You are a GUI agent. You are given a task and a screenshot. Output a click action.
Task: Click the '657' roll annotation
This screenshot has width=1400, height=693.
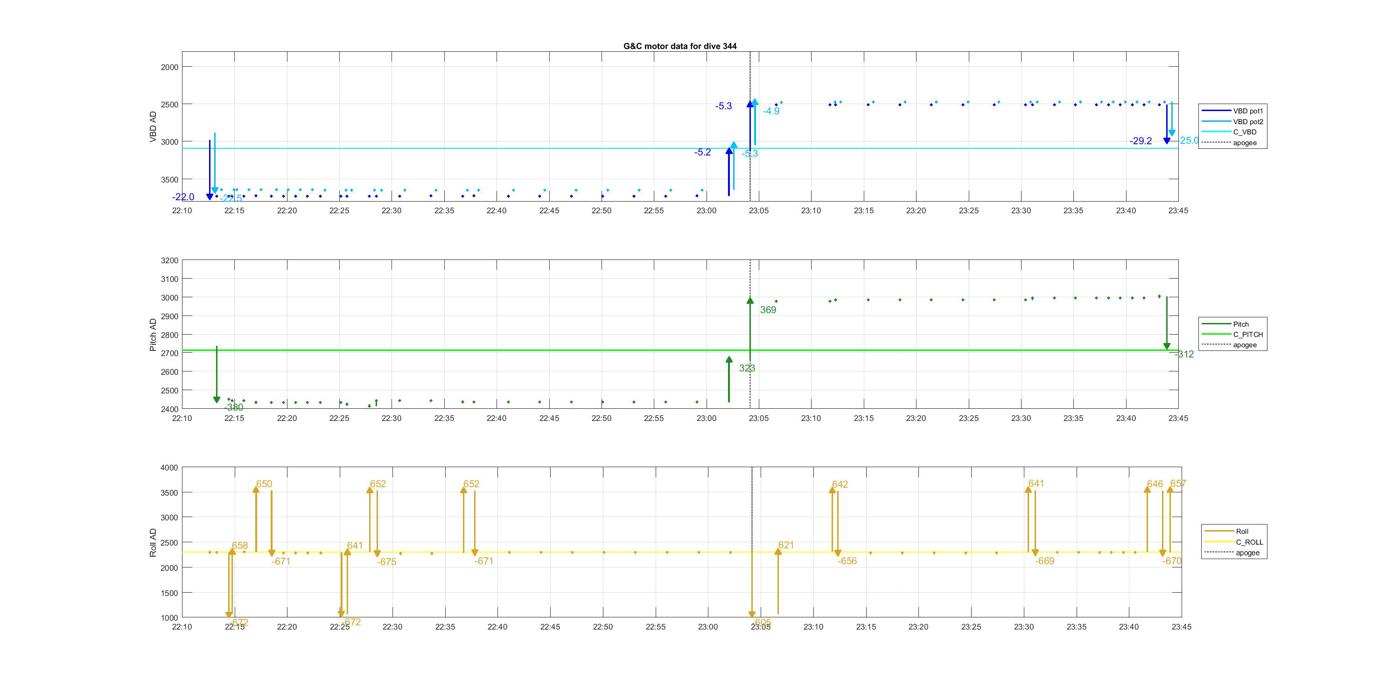(x=1178, y=484)
